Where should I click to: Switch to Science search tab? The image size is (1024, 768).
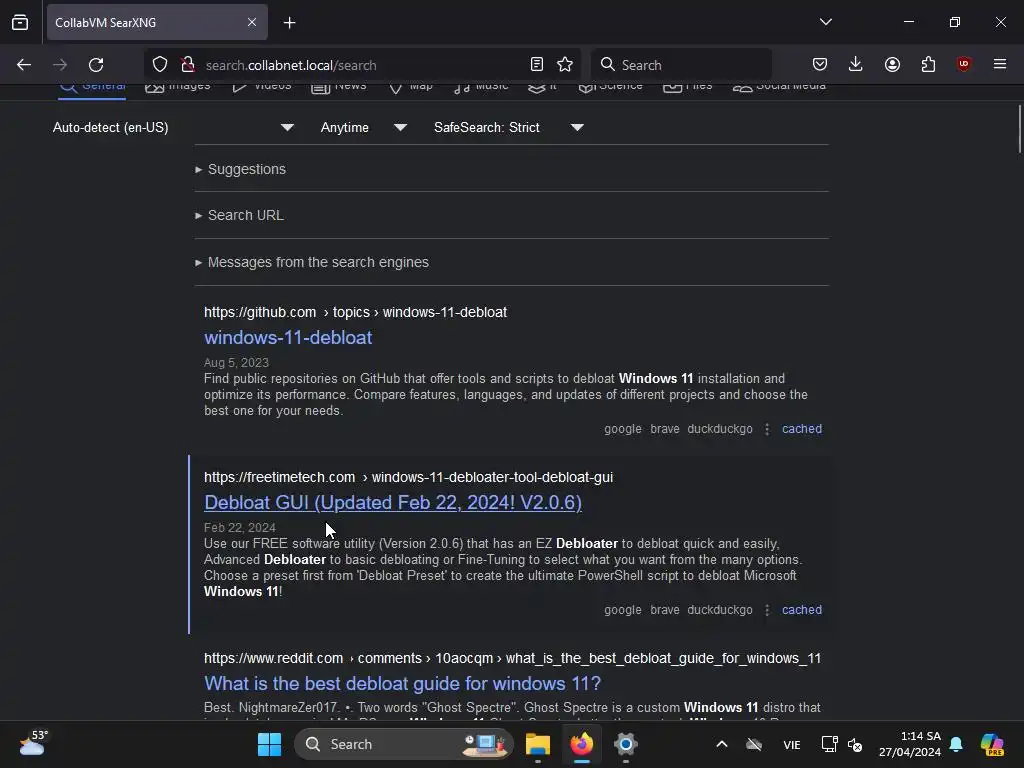click(610, 88)
